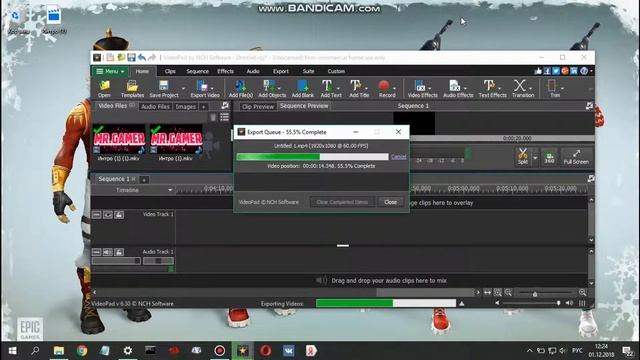Image resolution: width=640 pixels, height=360 pixels.
Task: Open the Audio Files bin tab
Action: point(155,107)
